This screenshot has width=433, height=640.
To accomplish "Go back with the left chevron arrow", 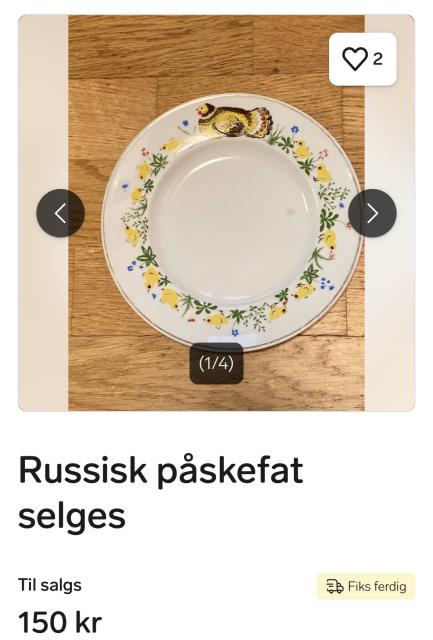I will click(x=60, y=213).
